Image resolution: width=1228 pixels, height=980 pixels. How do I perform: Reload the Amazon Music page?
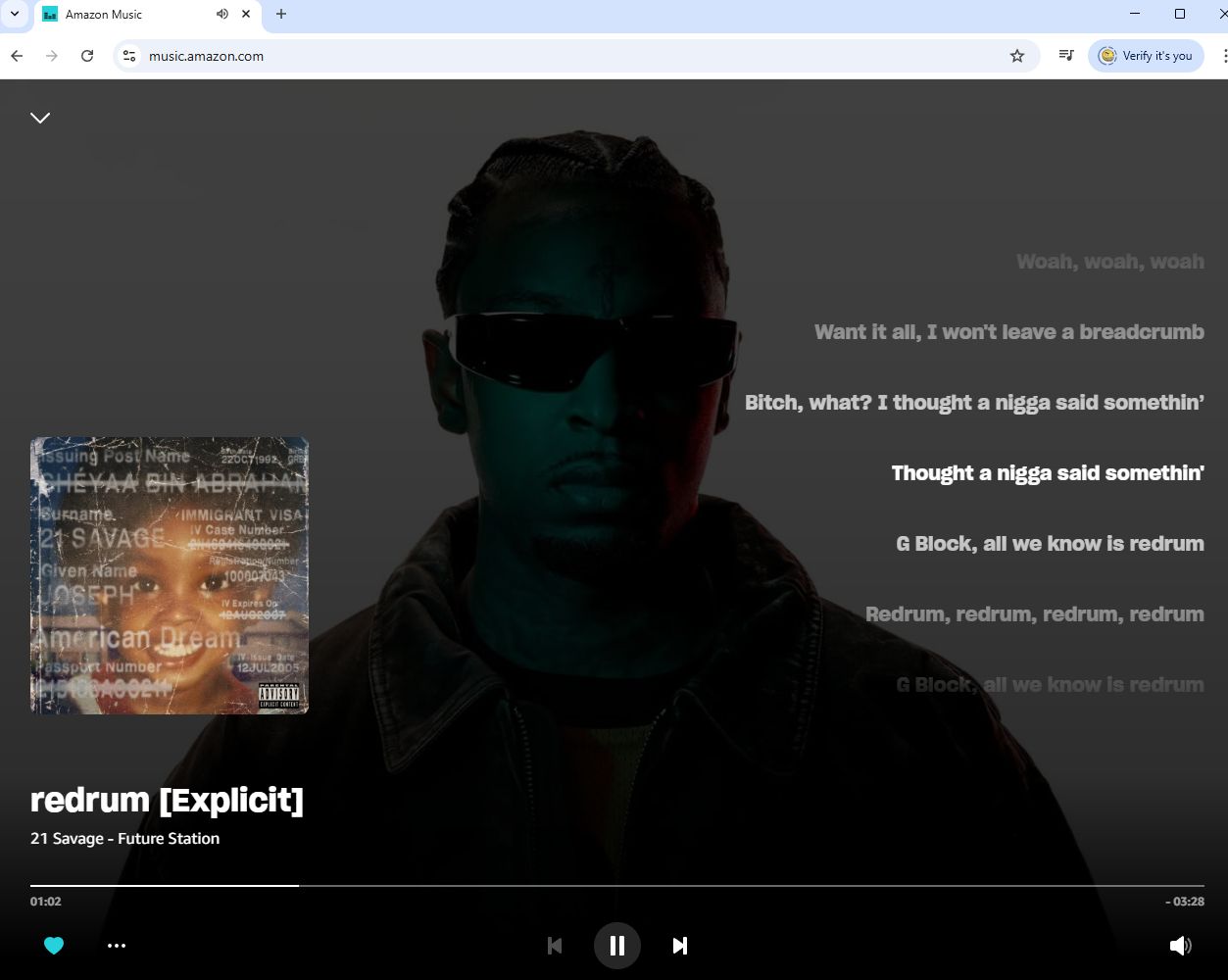click(87, 56)
